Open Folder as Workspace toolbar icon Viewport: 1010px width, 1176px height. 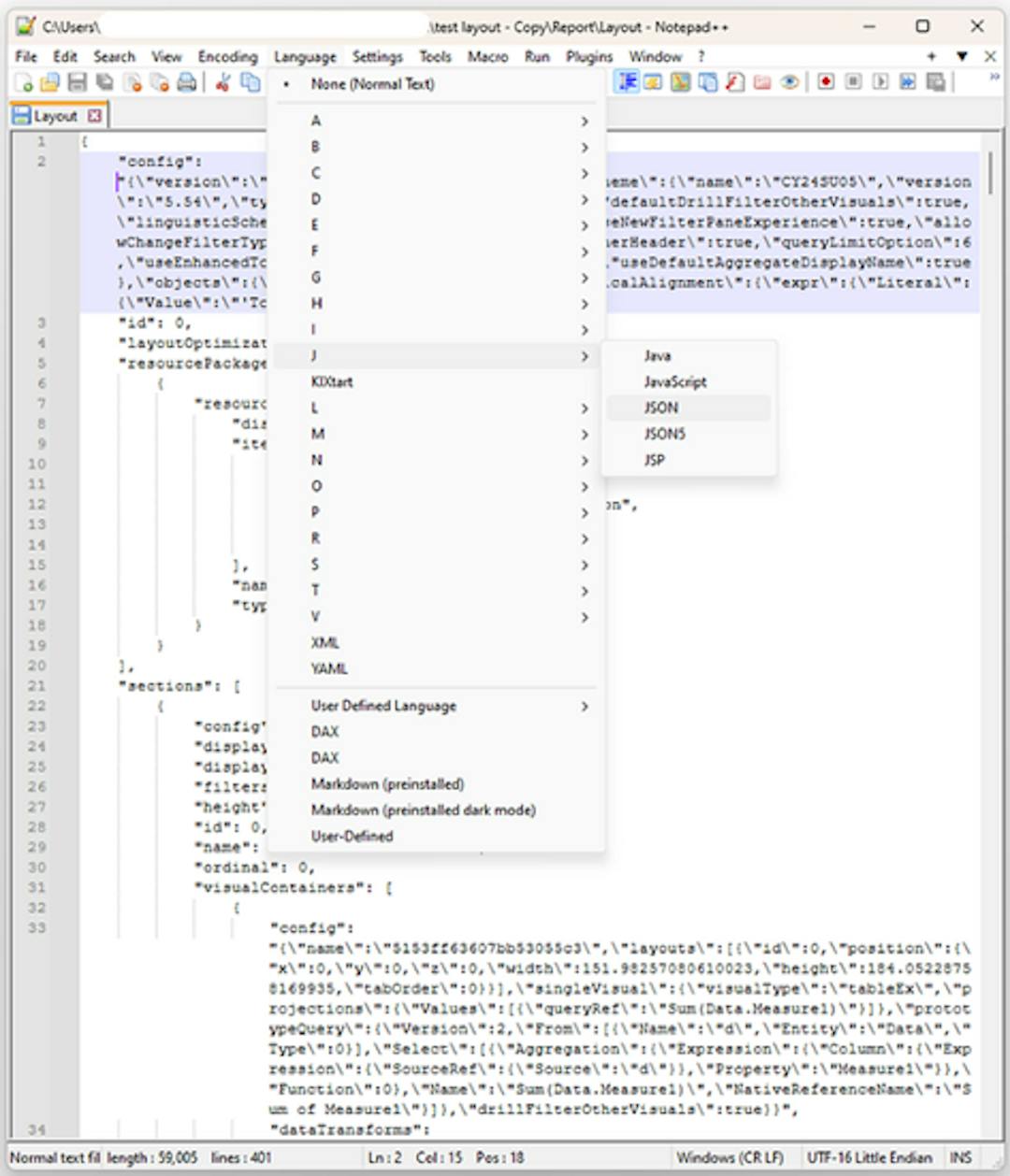tap(762, 82)
